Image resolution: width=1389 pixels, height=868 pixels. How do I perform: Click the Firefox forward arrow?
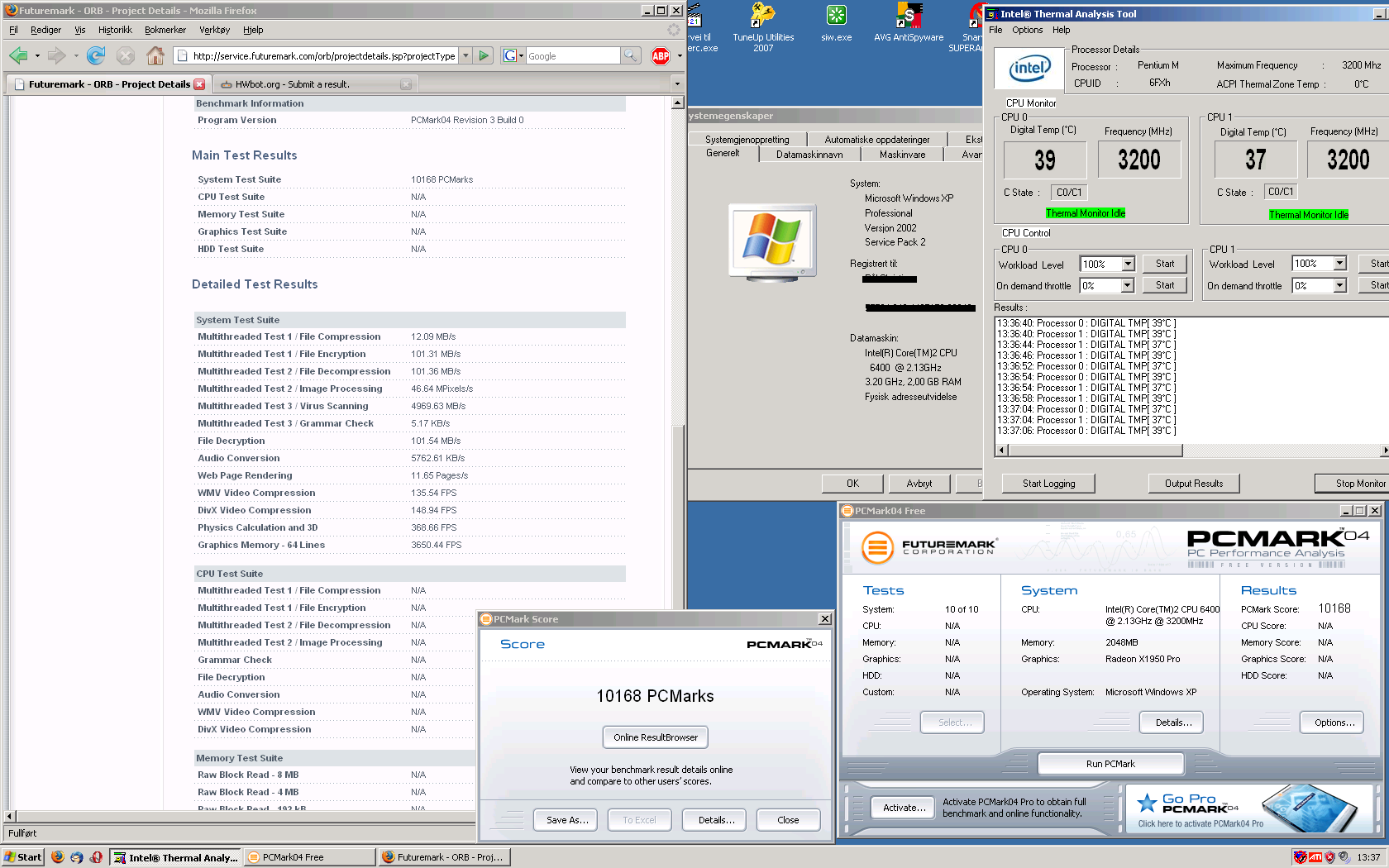(56, 55)
